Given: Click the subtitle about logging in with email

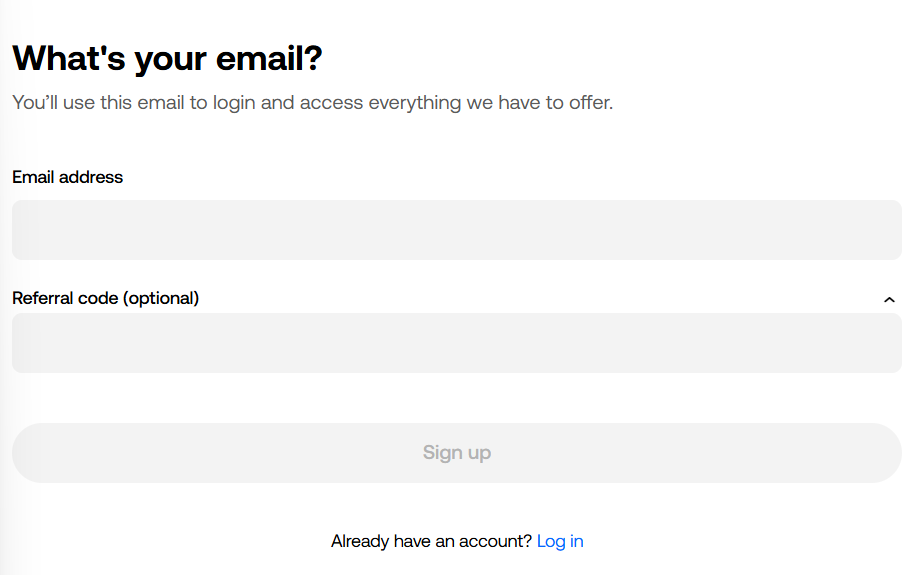Looking at the screenshot, I should click(x=312, y=102).
